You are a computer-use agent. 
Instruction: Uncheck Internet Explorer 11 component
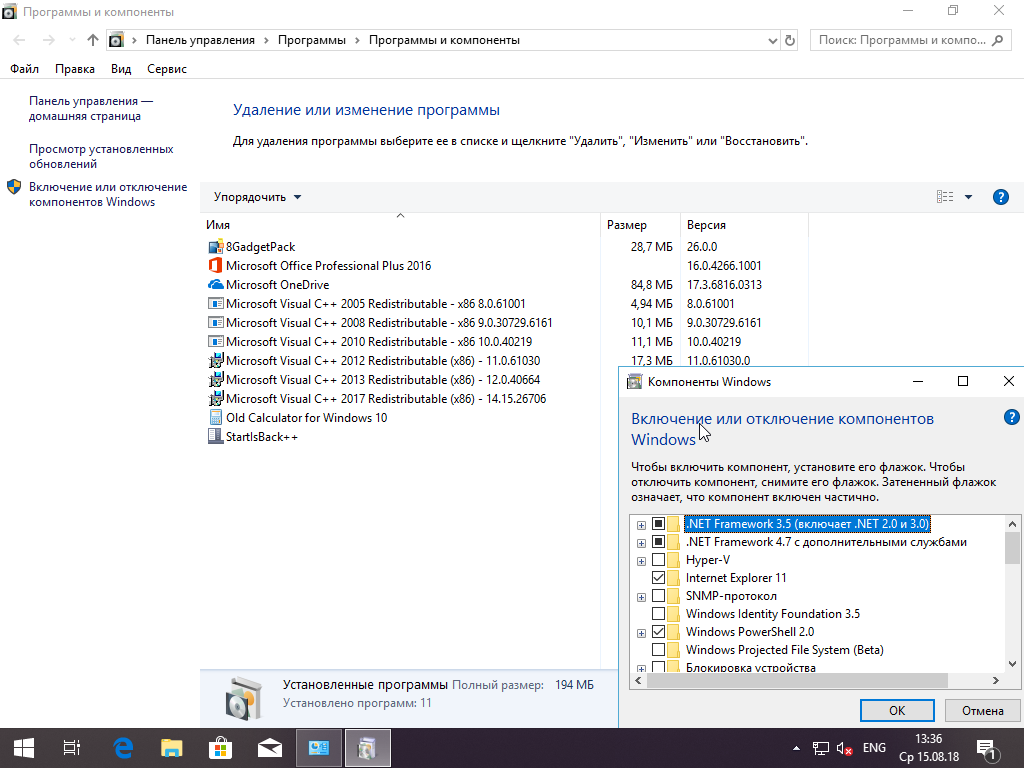point(658,578)
